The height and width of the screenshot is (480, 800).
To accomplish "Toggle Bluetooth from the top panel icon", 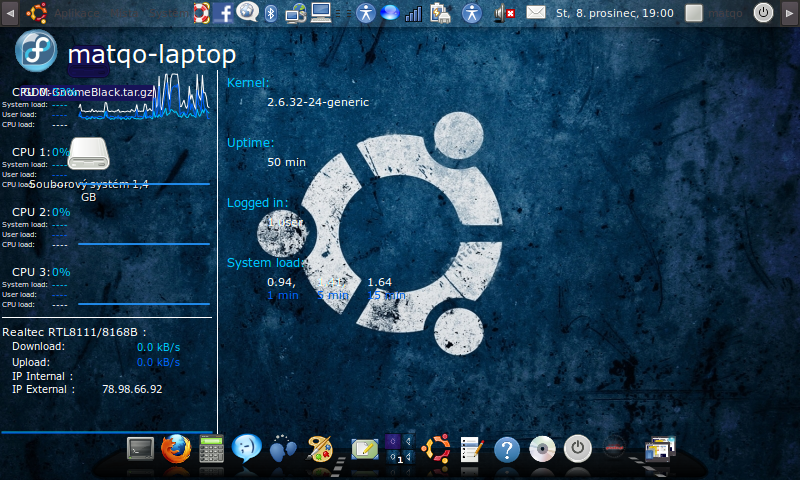I will 270,13.
